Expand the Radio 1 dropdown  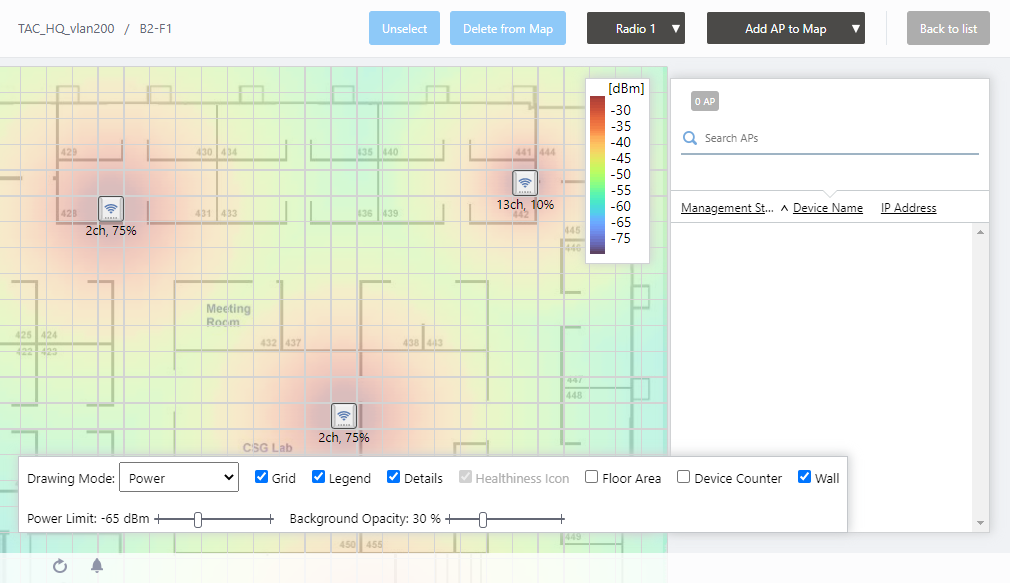(x=636, y=29)
